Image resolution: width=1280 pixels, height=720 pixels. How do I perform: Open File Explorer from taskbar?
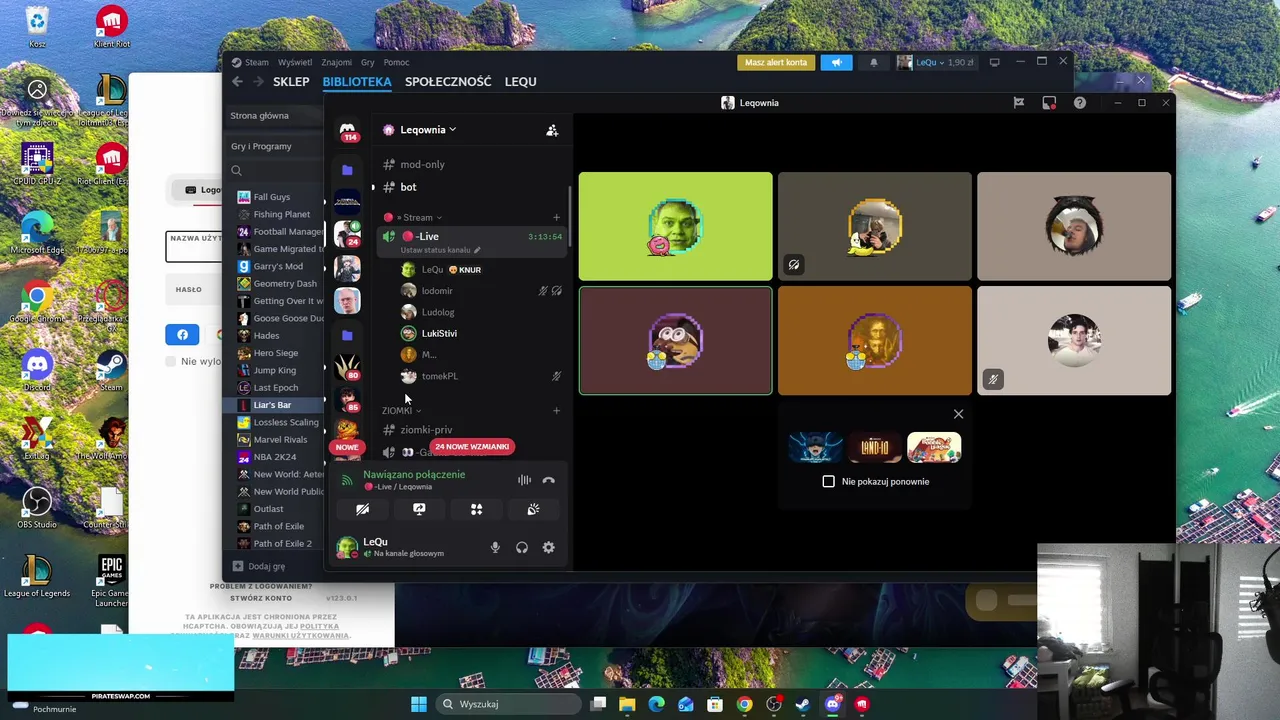click(x=627, y=704)
